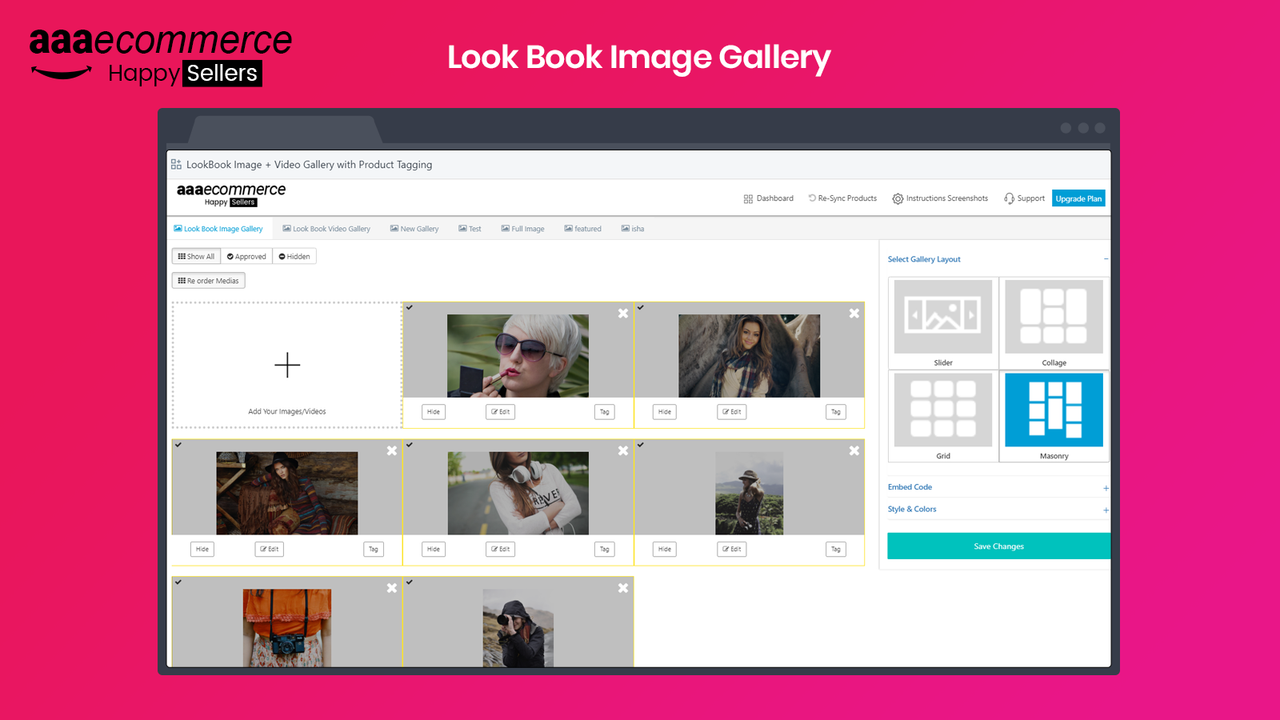Expand the Embed Code section
This screenshot has height=720, width=1280.
(x=909, y=486)
